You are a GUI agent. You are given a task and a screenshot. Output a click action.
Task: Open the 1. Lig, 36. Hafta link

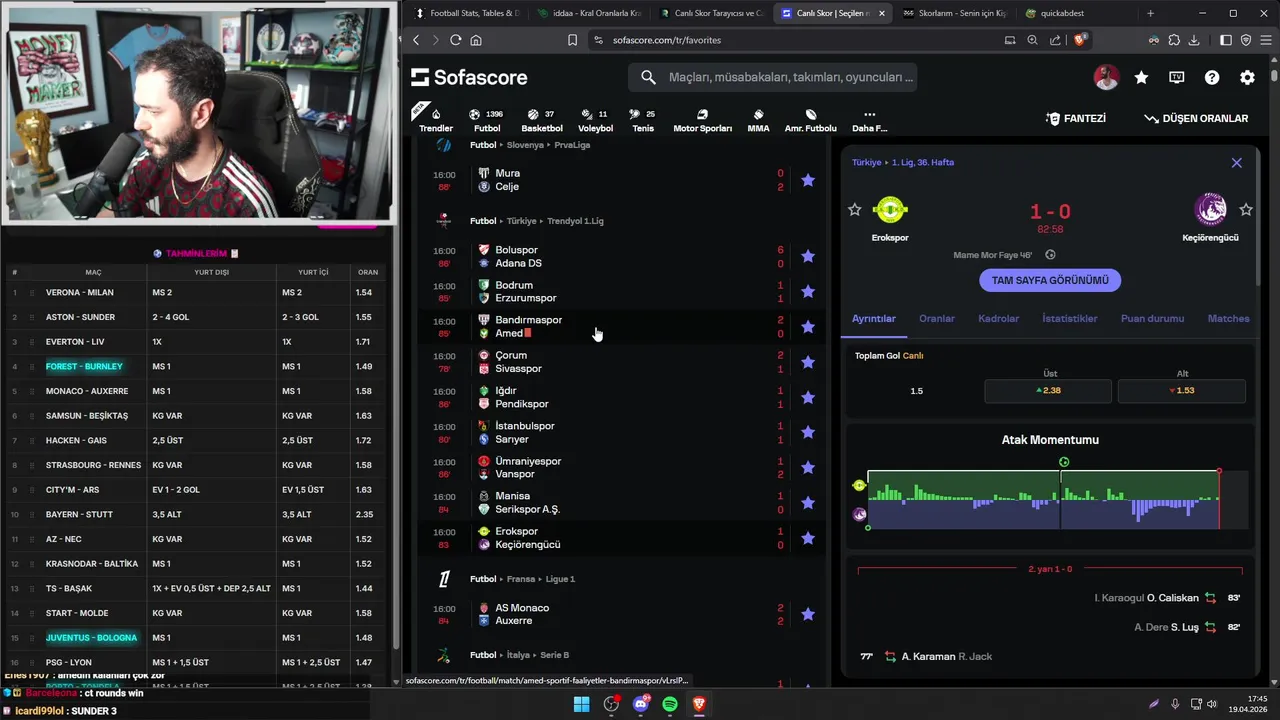[x=923, y=162]
